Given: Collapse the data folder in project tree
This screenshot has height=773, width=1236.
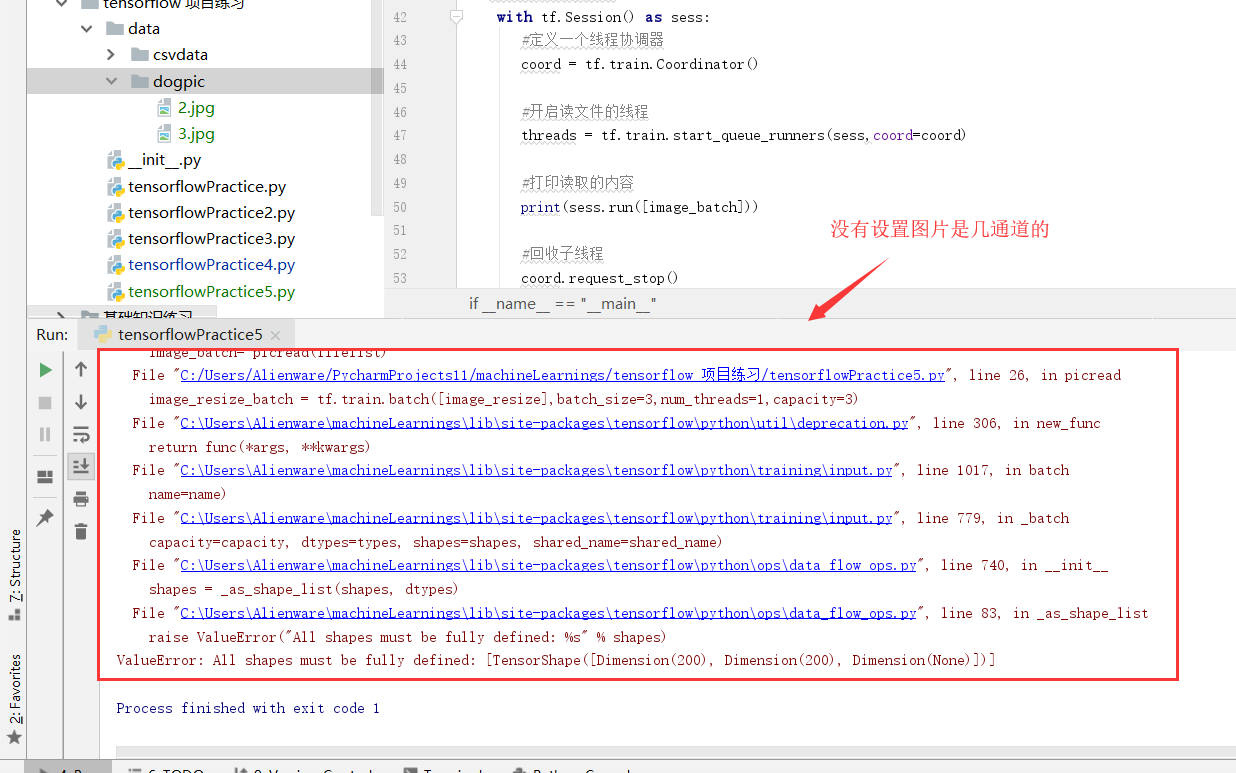Looking at the screenshot, I should tap(87, 29).
